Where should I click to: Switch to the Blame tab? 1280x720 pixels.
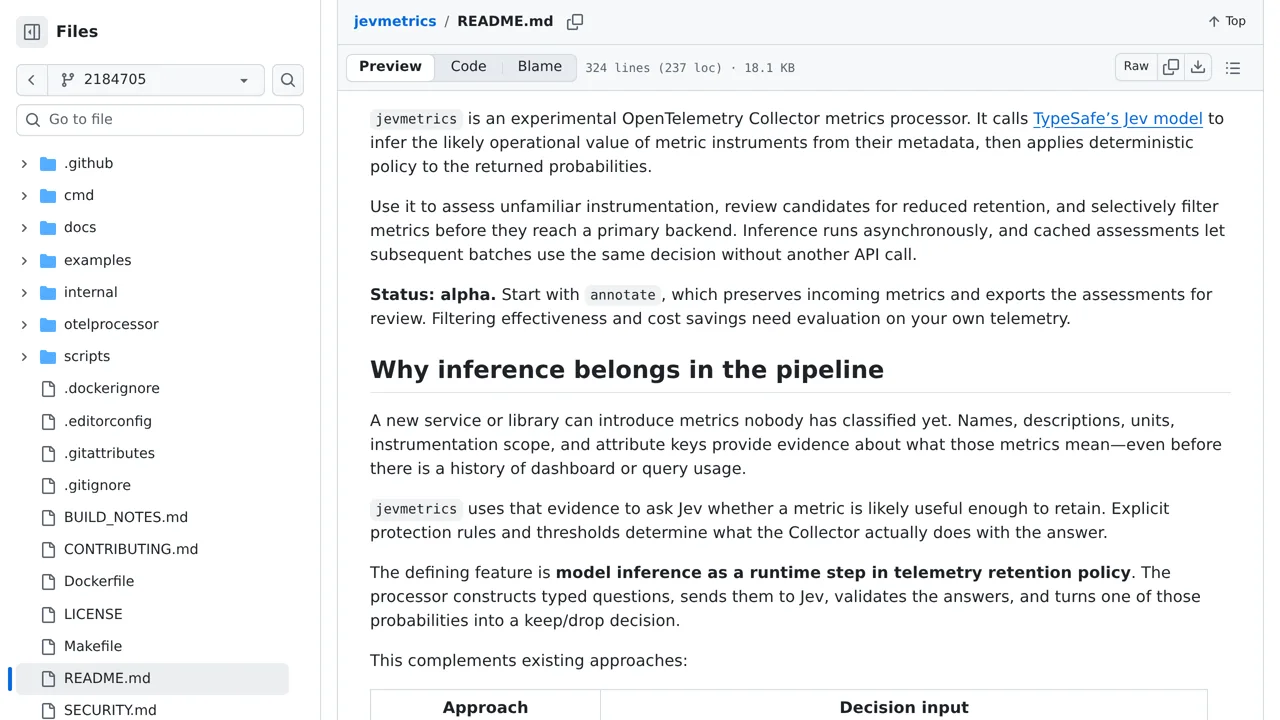pos(540,67)
